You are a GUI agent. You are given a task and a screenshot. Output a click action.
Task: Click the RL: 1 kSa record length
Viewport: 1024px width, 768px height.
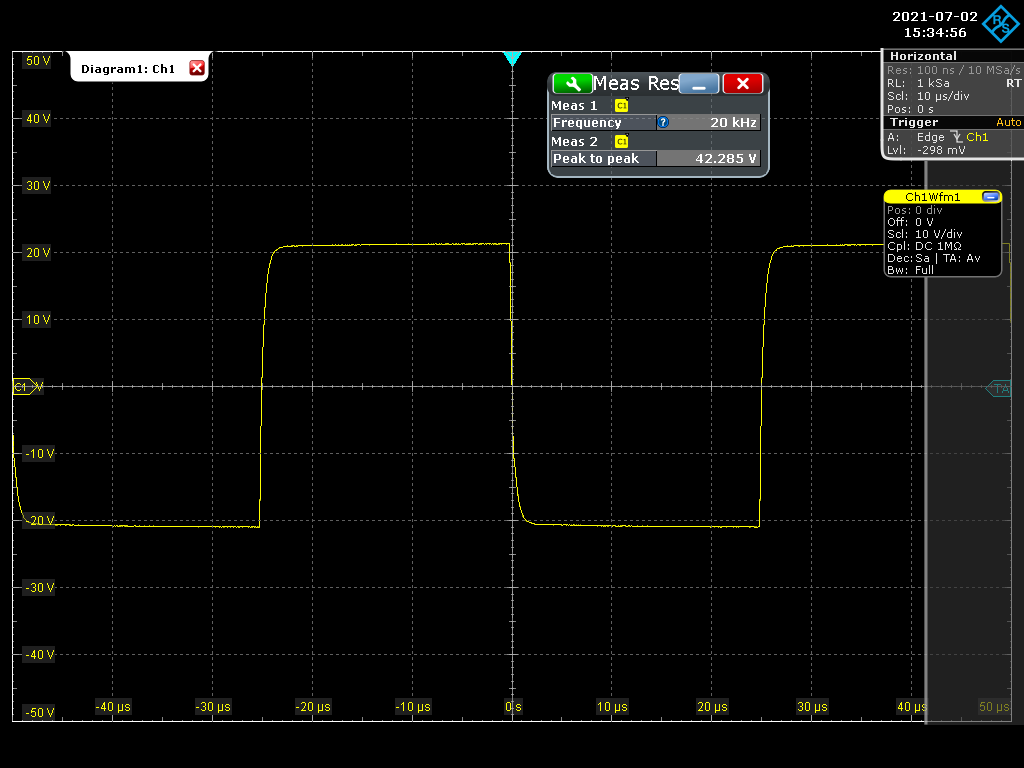(x=918, y=83)
